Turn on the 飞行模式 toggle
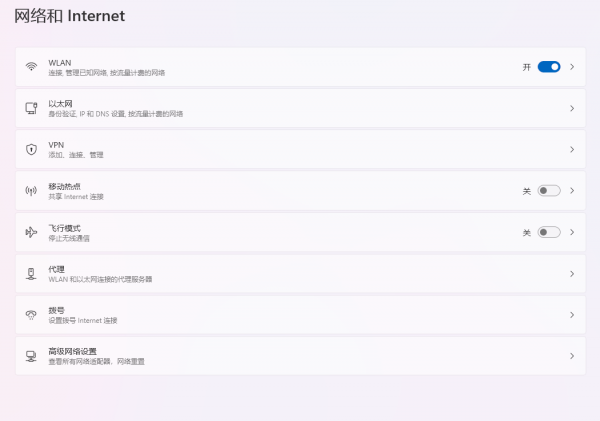Image resolution: width=600 pixels, height=421 pixels. [x=548, y=232]
